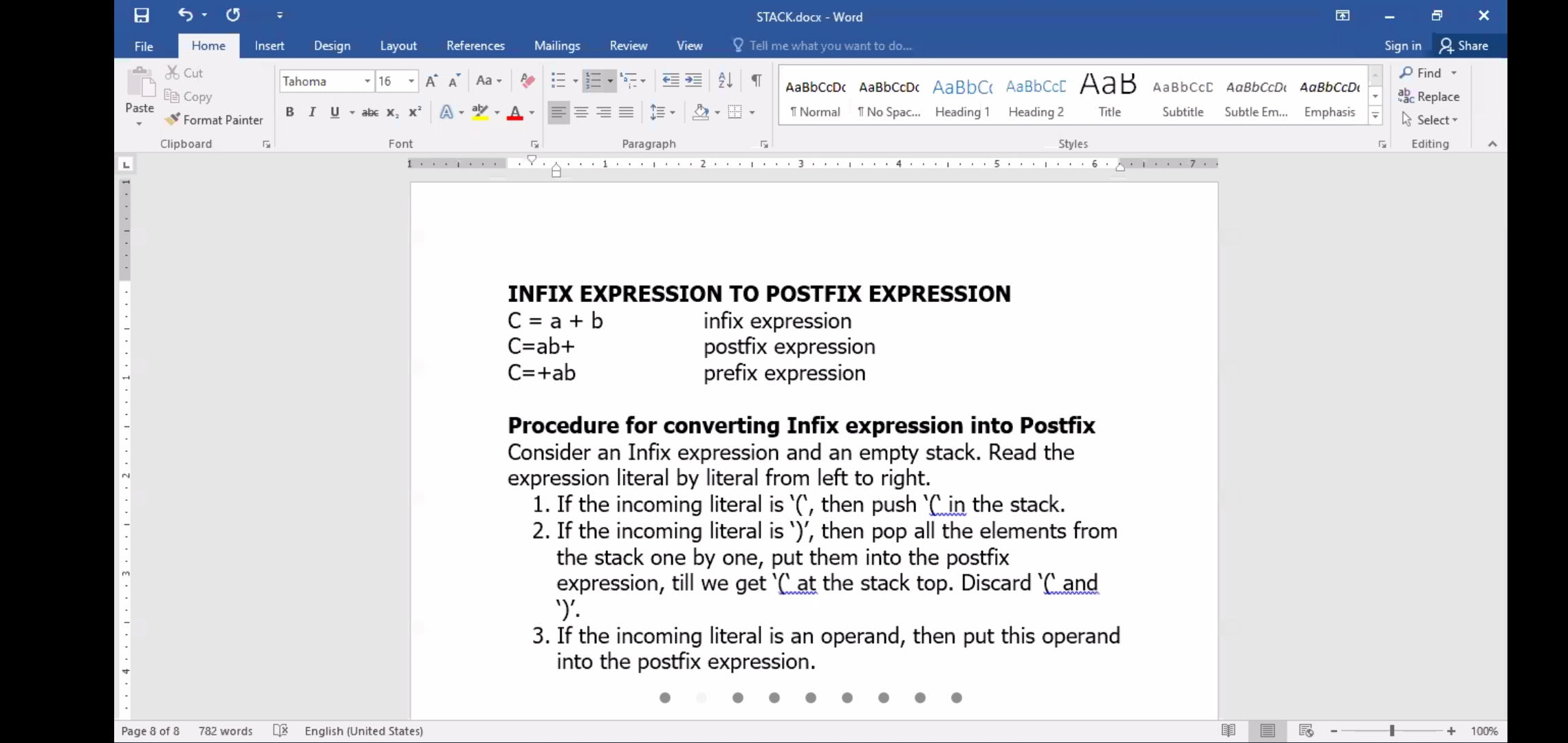Click the Share button

pyautogui.click(x=1464, y=45)
